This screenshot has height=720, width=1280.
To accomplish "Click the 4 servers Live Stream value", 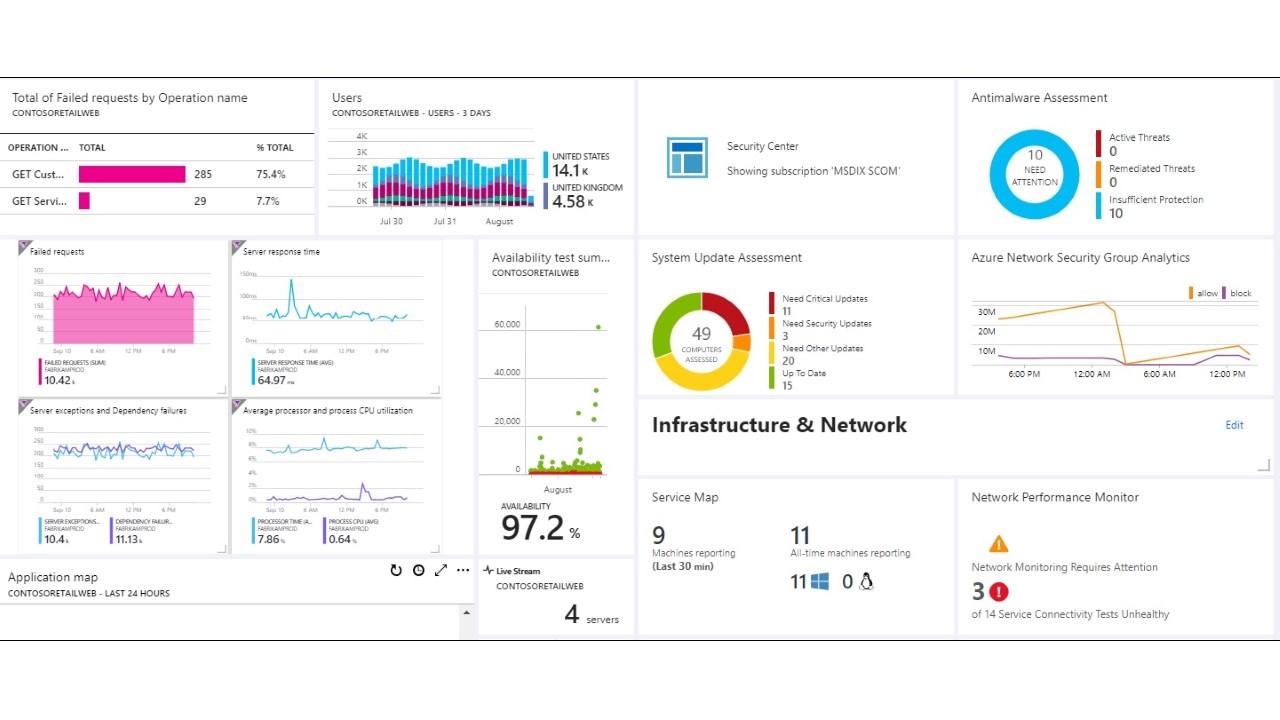I will click(x=592, y=614).
